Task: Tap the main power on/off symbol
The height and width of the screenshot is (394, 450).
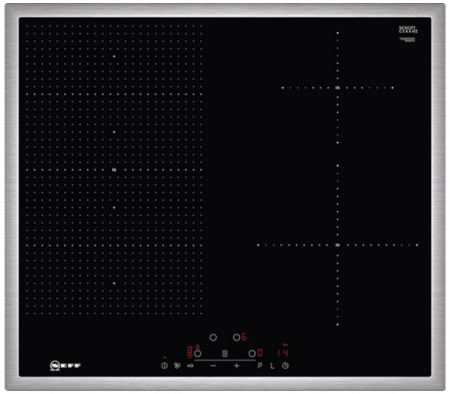Action: click(x=164, y=366)
